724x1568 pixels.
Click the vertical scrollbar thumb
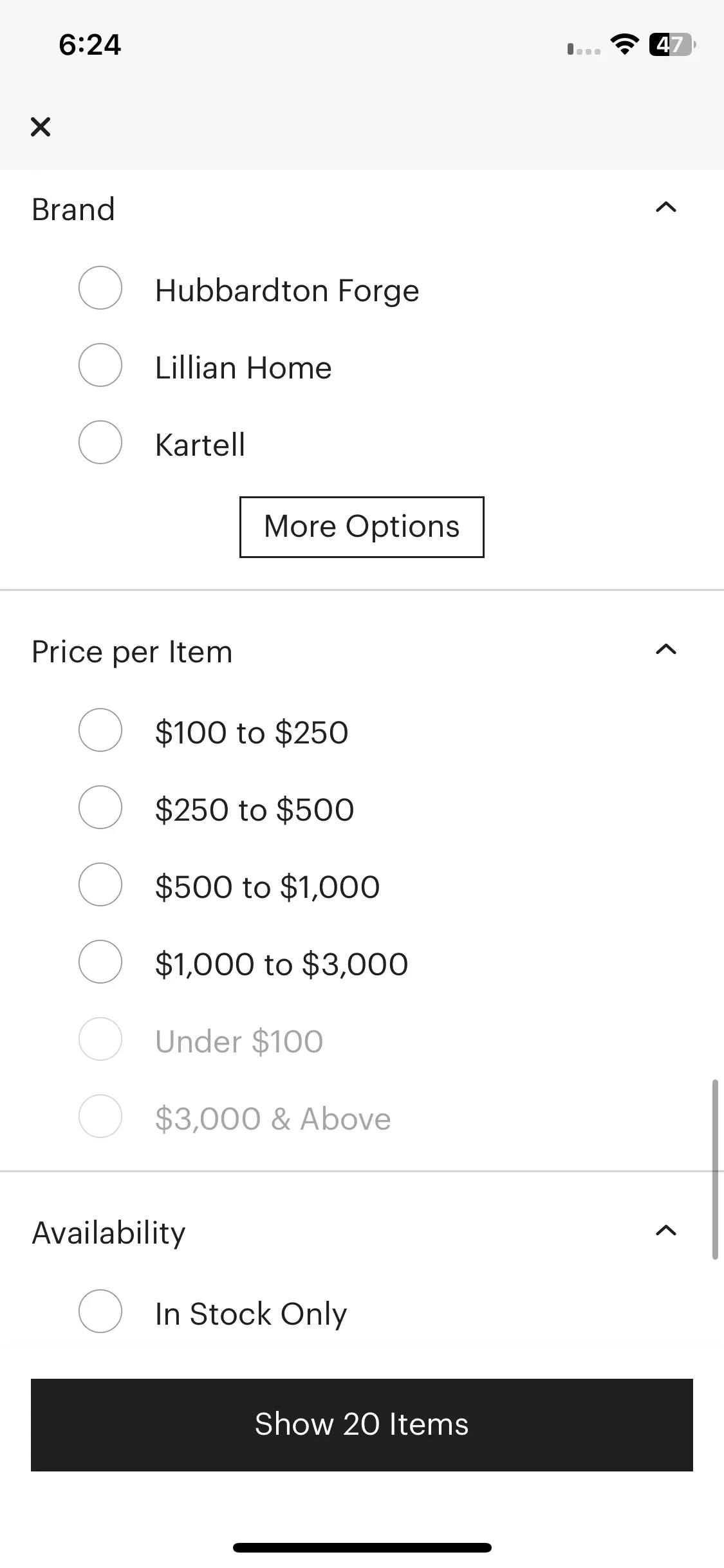coord(714,1170)
